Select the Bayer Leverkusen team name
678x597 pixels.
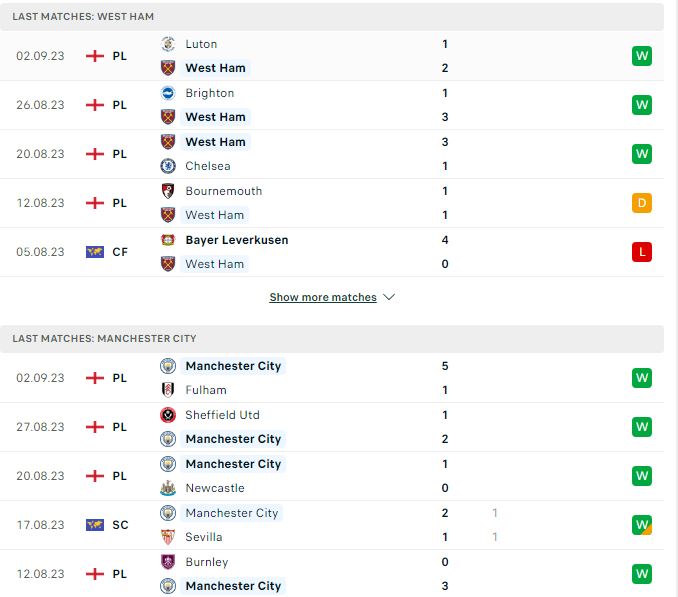click(237, 240)
